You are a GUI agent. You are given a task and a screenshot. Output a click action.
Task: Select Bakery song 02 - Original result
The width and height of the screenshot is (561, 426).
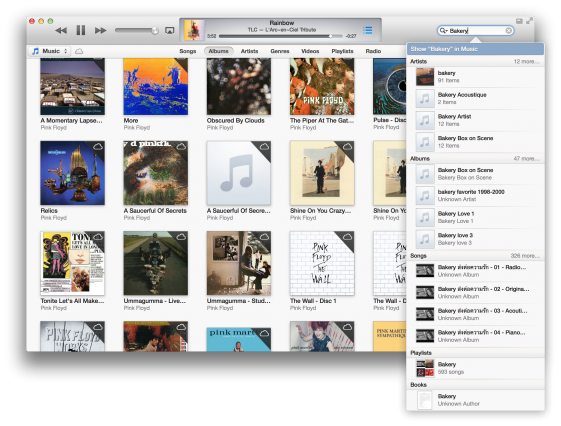475,293
